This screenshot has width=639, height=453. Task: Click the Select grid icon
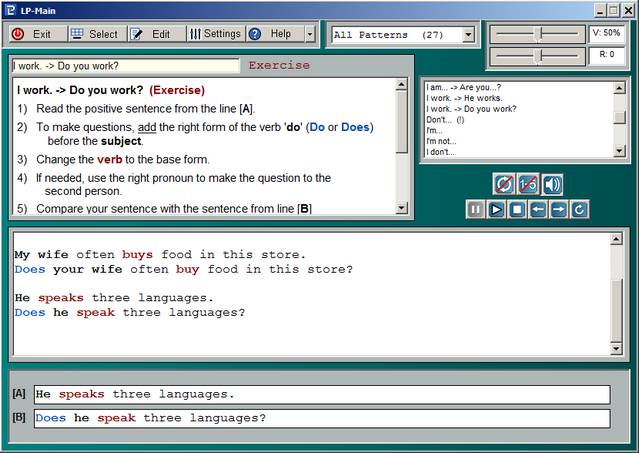pos(77,34)
